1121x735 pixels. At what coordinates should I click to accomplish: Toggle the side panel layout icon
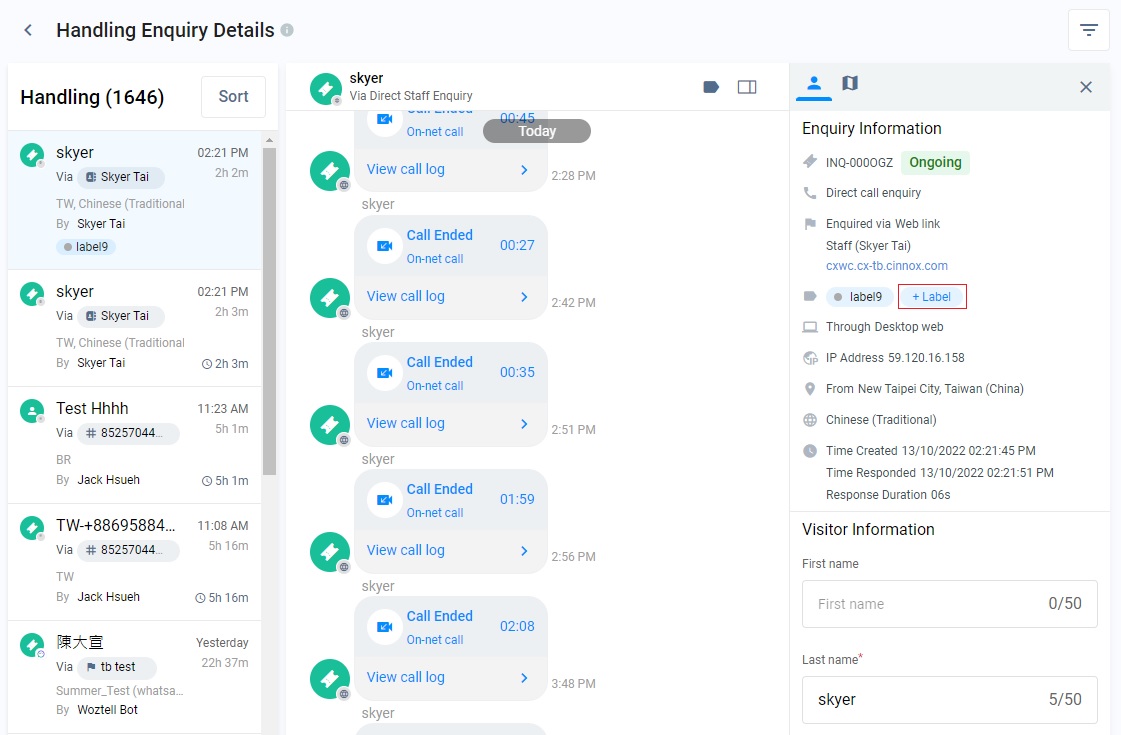[747, 87]
